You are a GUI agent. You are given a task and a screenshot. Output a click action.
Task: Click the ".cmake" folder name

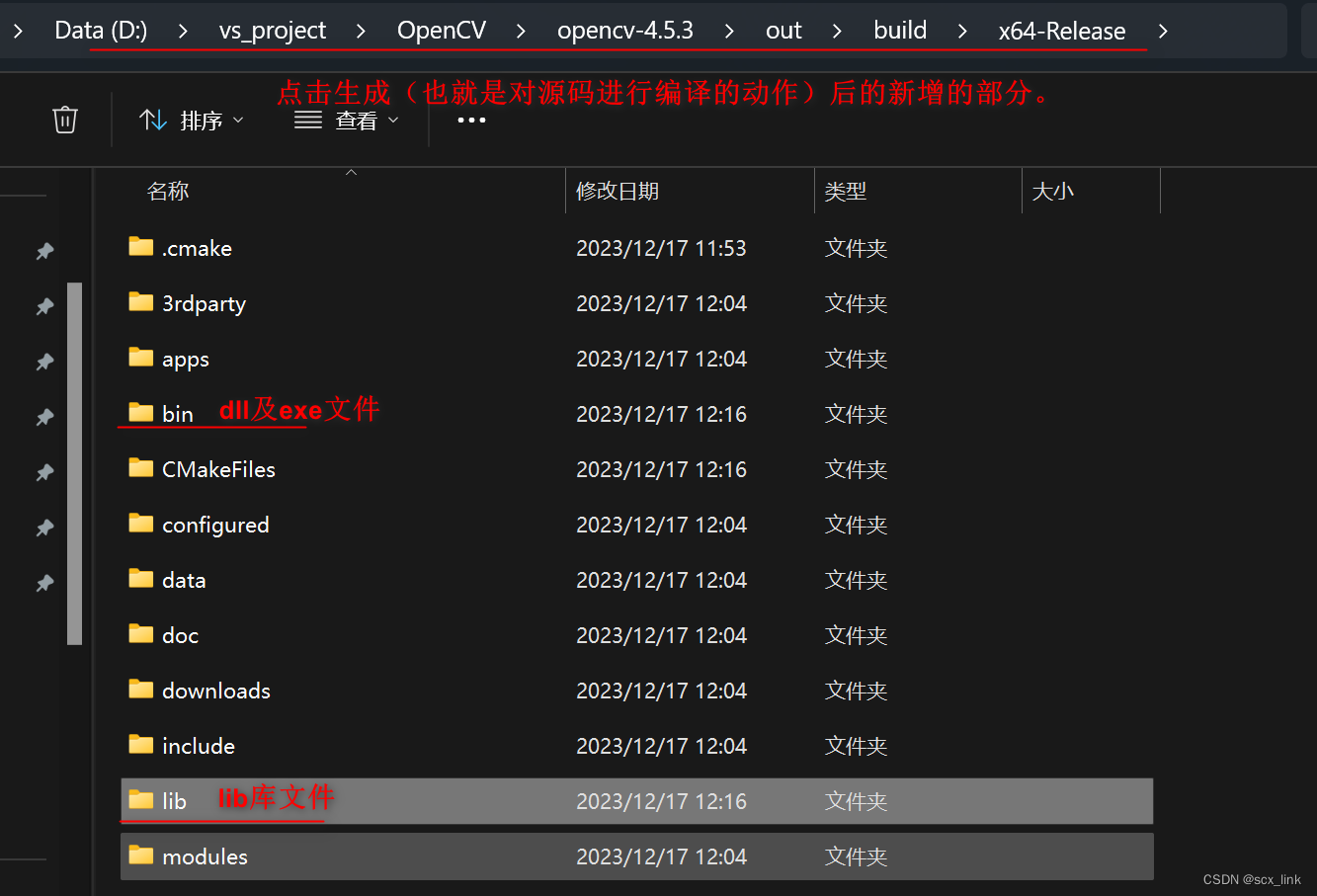tap(197, 249)
